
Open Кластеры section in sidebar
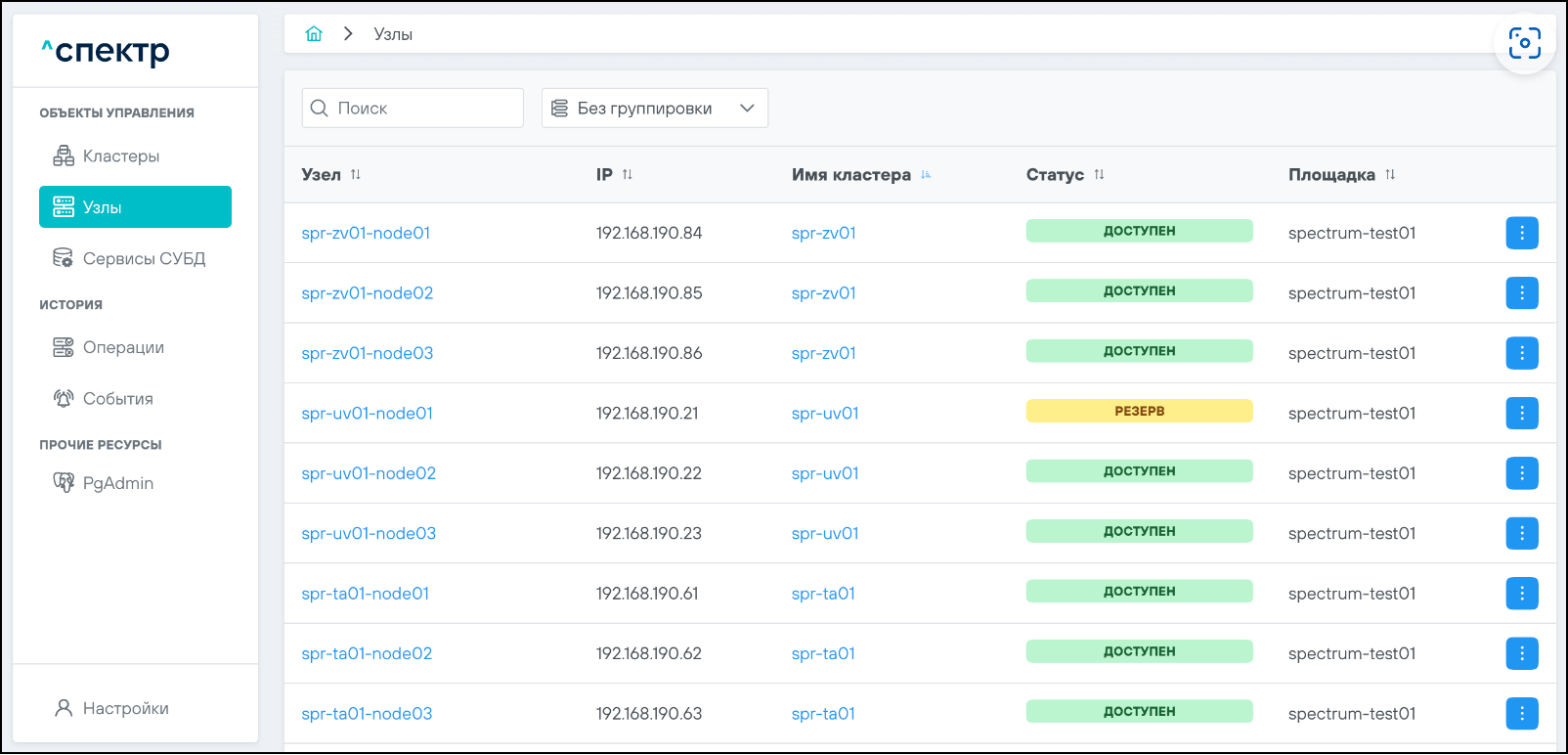[120, 156]
